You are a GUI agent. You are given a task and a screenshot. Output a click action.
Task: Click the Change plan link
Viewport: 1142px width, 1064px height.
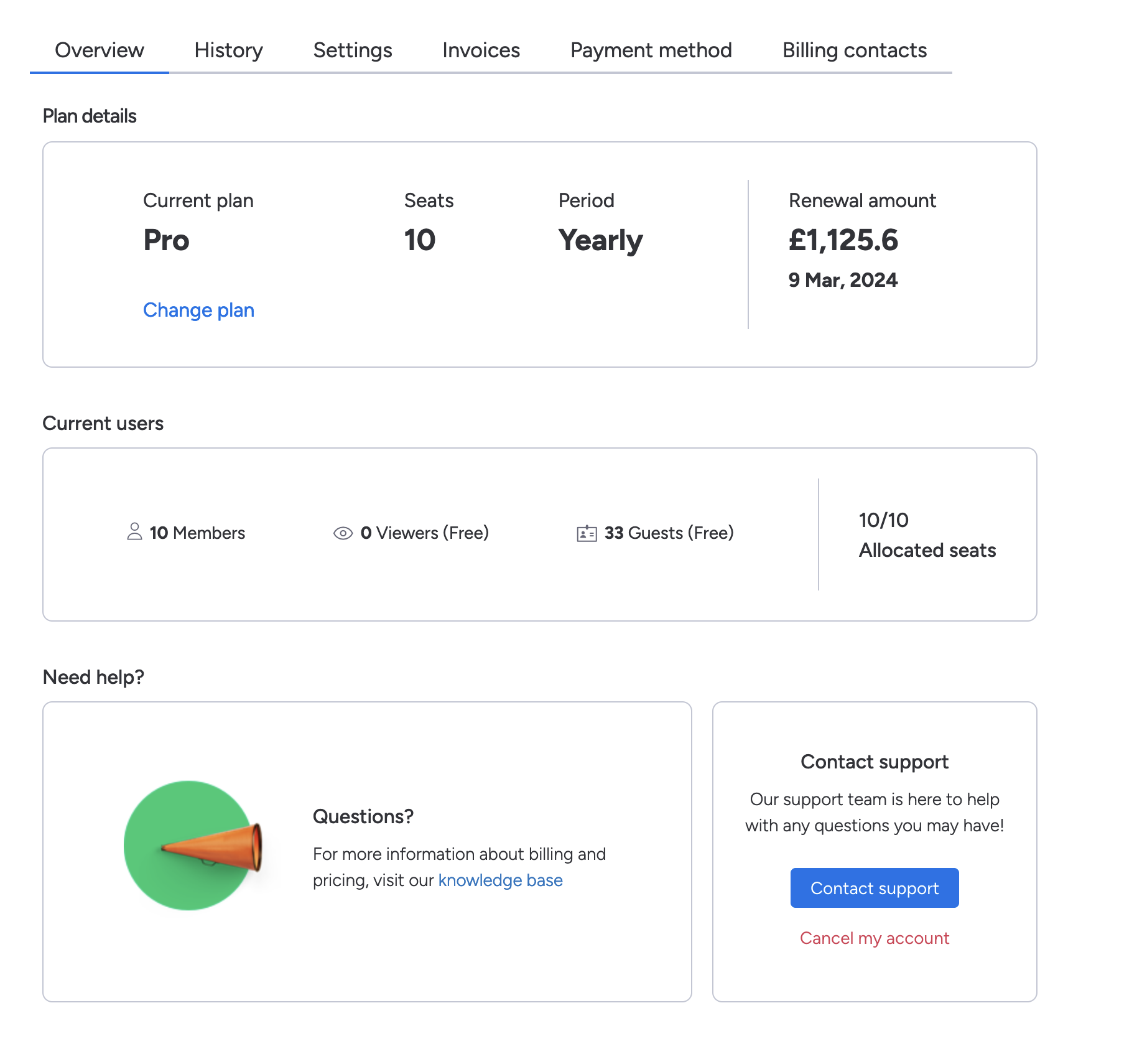tap(198, 310)
